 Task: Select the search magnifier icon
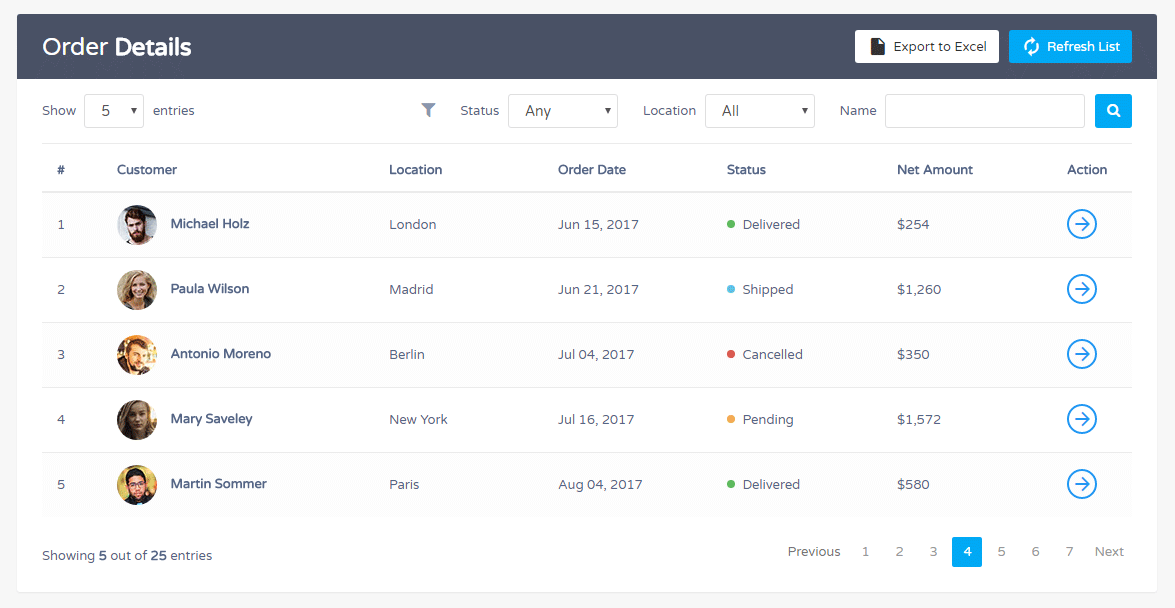tap(1113, 110)
